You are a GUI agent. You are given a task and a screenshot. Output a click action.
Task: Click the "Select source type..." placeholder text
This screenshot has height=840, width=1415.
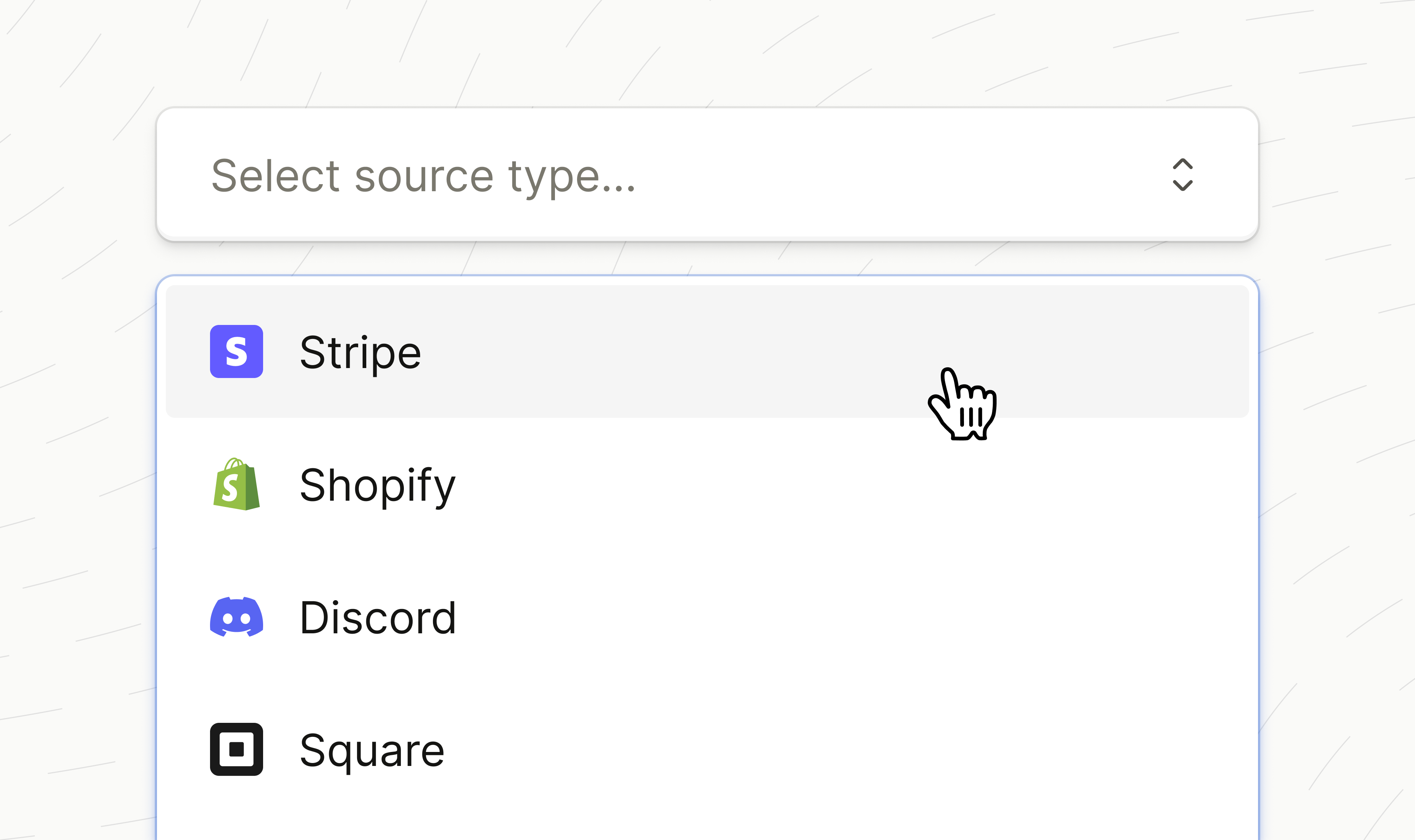[x=423, y=176]
